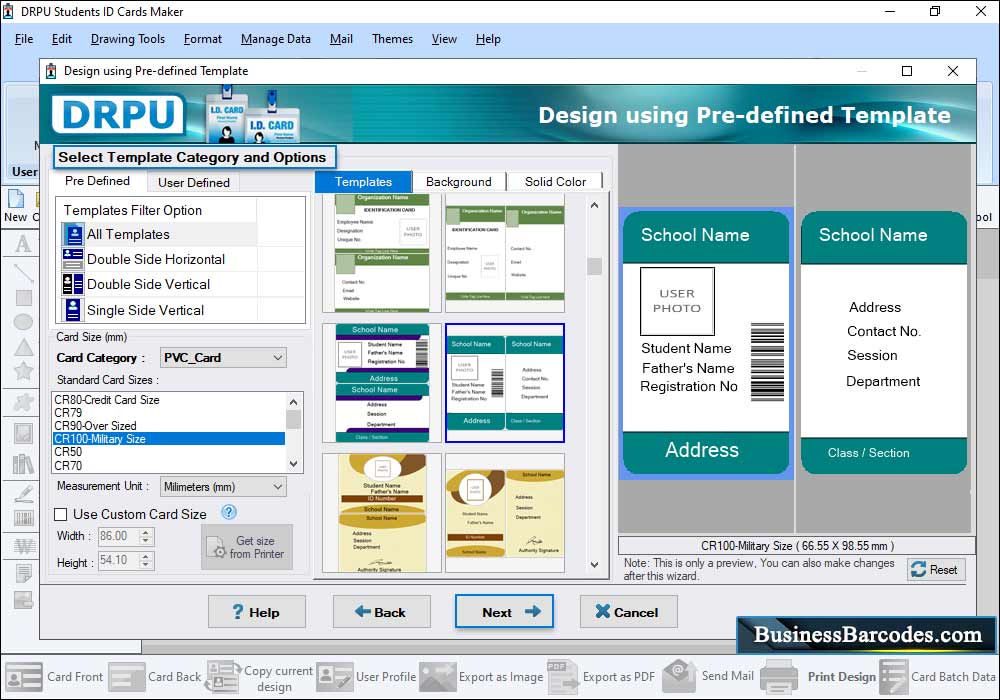The width and height of the screenshot is (1000, 700).
Task: Click the Card Back icon in bottom bar
Action: pyautogui.click(x=127, y=676)
